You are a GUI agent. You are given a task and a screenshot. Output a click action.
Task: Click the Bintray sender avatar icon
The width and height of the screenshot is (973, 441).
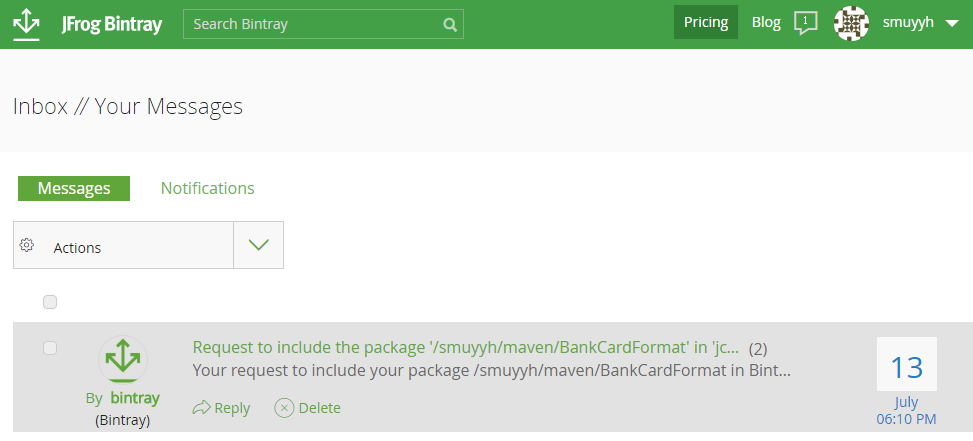tap(122, 360)
